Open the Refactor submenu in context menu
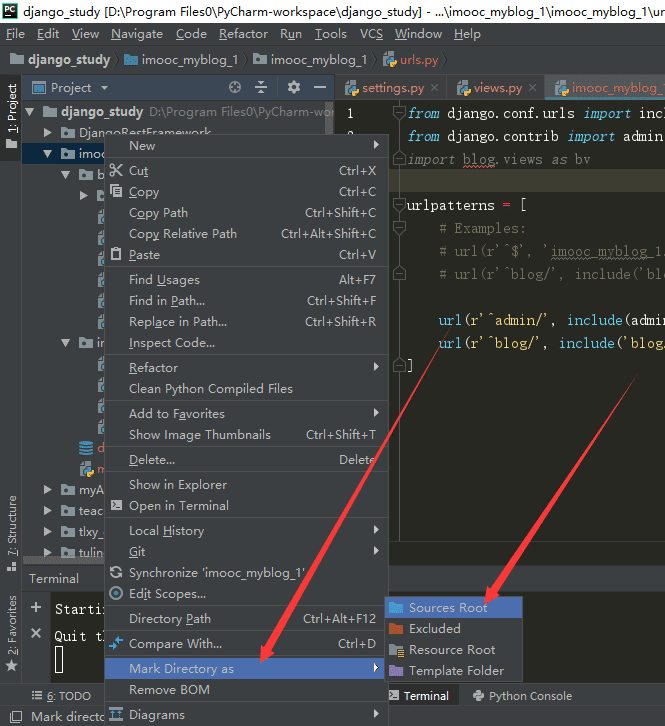 point(246,367)
